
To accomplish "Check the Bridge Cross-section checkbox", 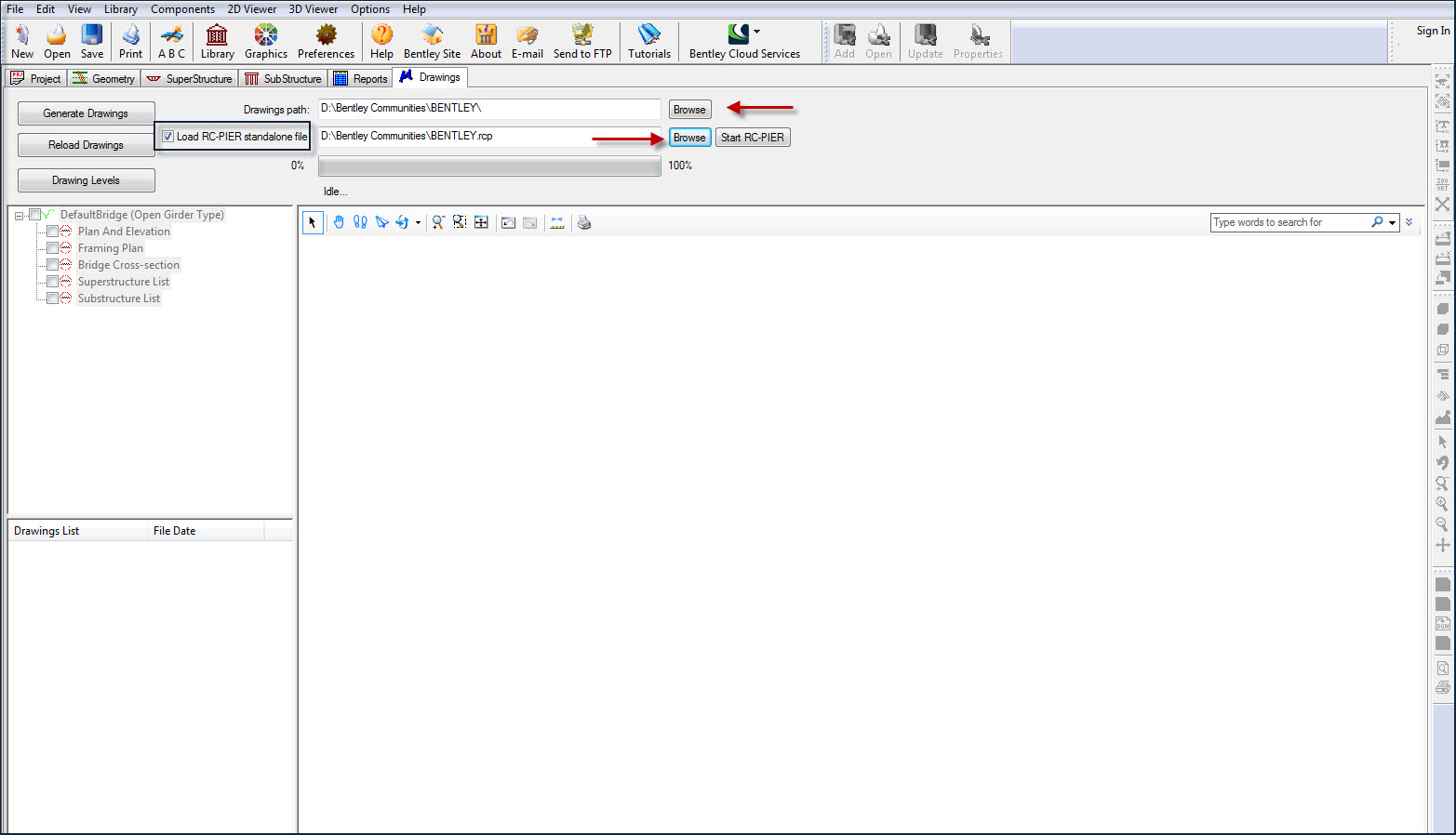I will 53,265.
